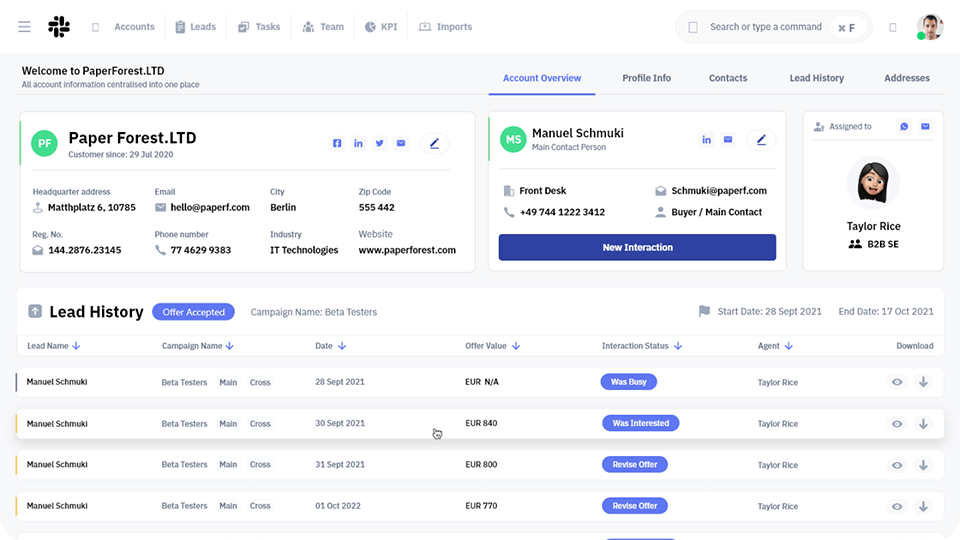This screenshot has height=540, width=960.
Task: Open Paper Forest Facebook page icon
Action: click(337, 143)
